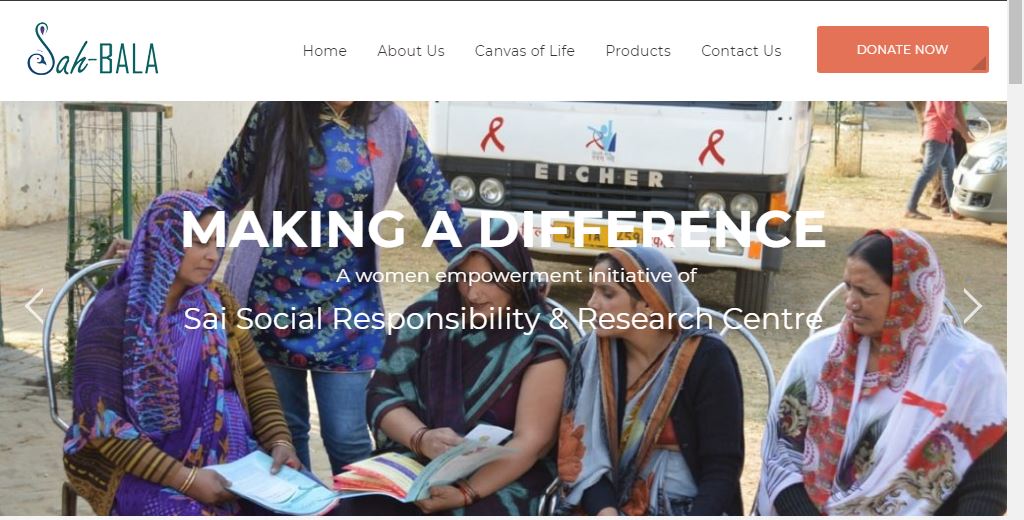Click the Sai Social Responsibility & Research Centre text

pos(503,319)
